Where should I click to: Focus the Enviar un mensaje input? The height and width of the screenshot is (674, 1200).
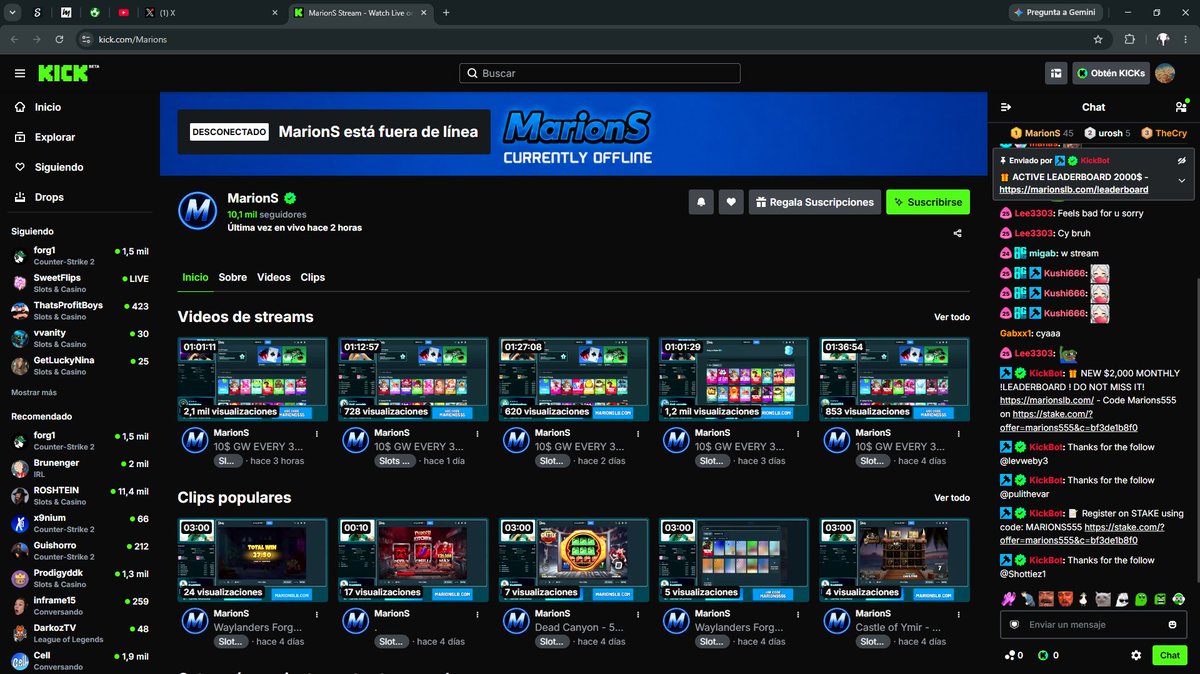coord(1093,625)
